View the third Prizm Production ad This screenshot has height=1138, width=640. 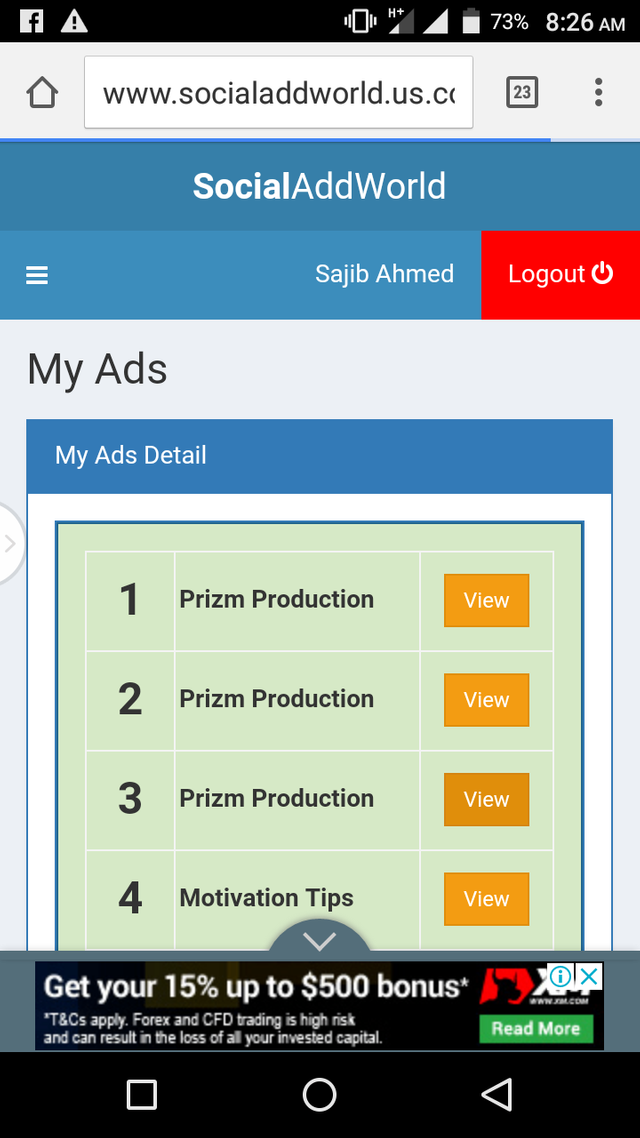[x=486, y=799]
